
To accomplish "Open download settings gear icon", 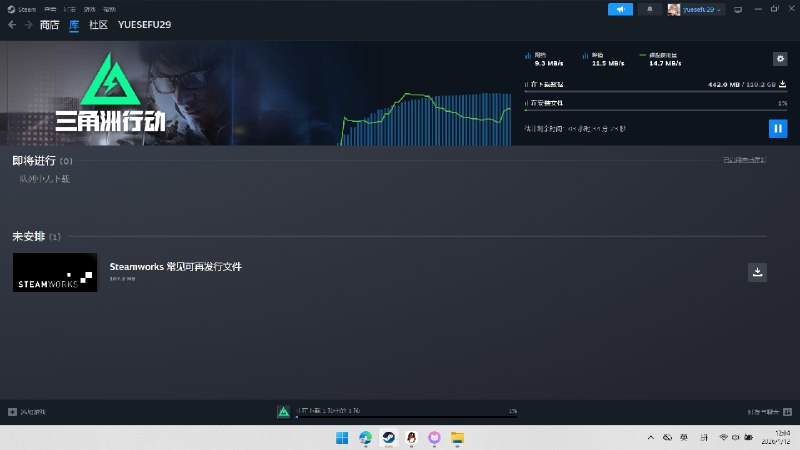I will (780, 59).
